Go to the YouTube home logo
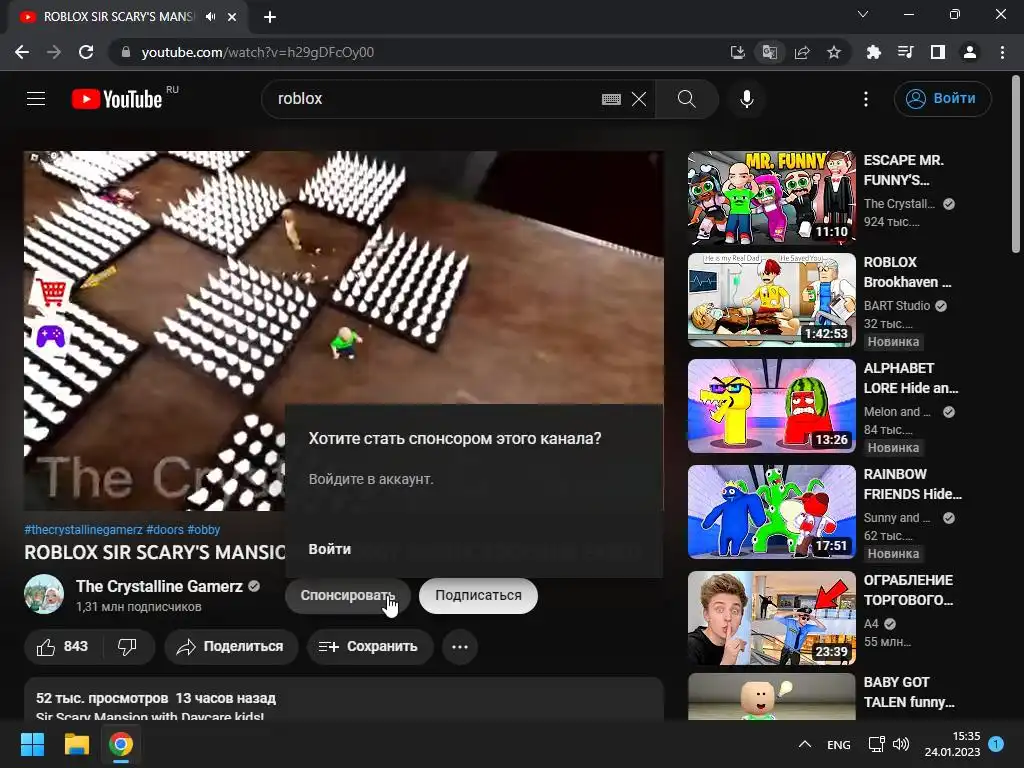This screenshot has height=768, width=1024. [117, 99]
